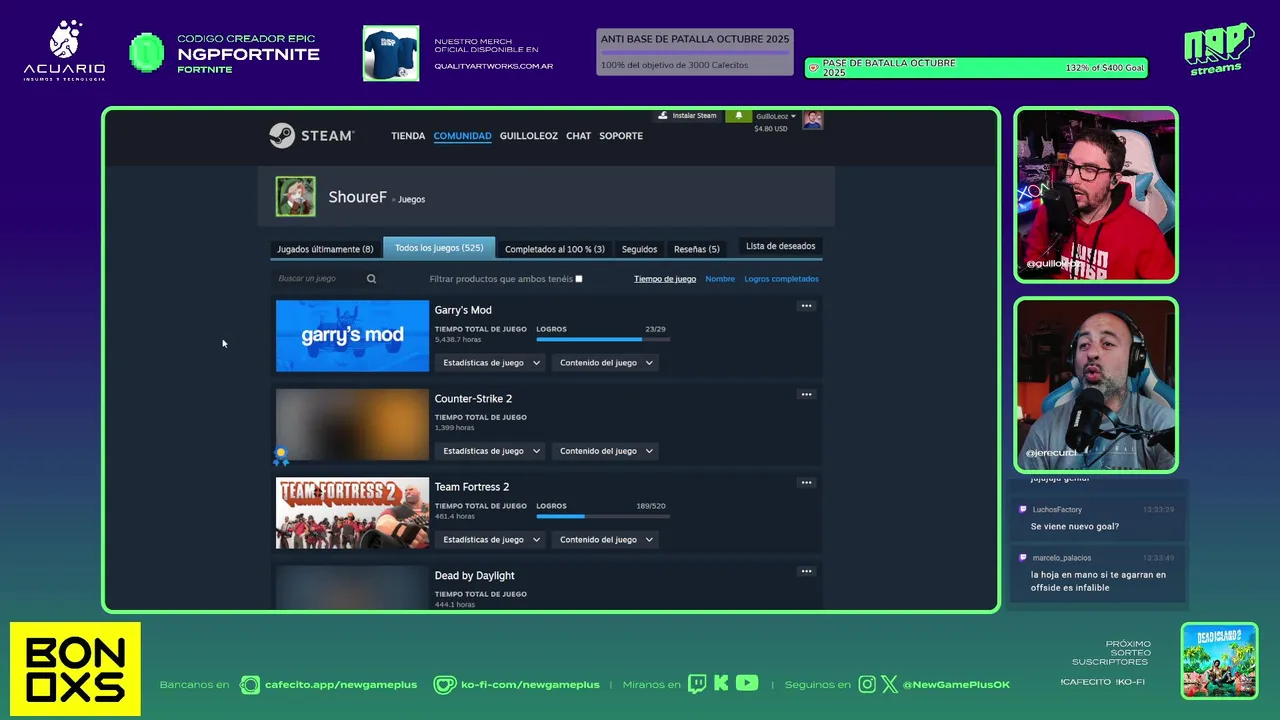Image resolution: width=1280 pixels, height=720 pixels.
Task: Select the 'Todos los juegos (525)' tab
Action: 439,248
